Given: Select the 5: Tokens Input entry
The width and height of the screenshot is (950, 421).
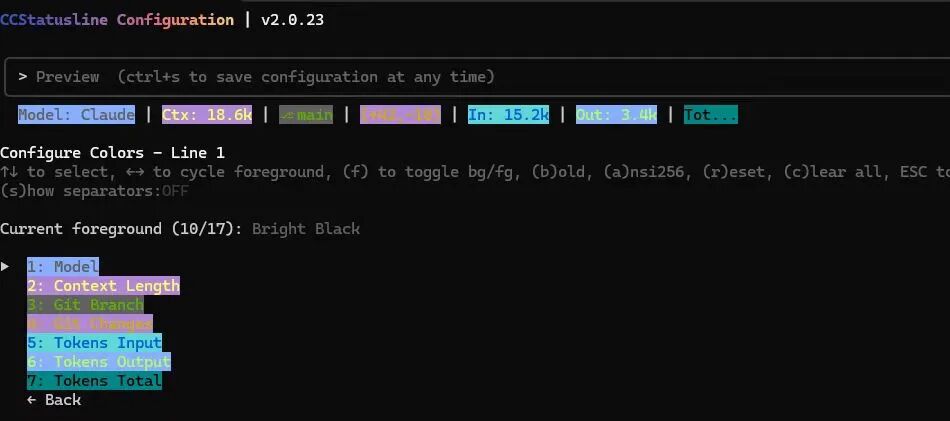Looking at the screenshot, I should (94, 343).
